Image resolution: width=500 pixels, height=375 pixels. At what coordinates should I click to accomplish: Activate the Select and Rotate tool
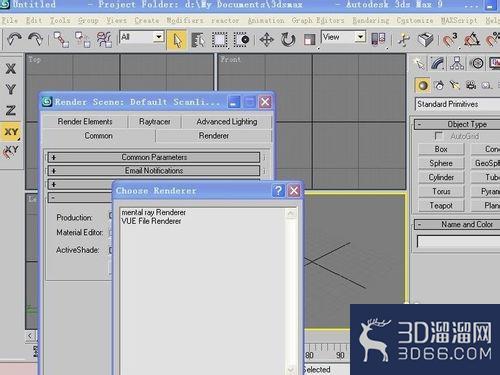point(288,40)
